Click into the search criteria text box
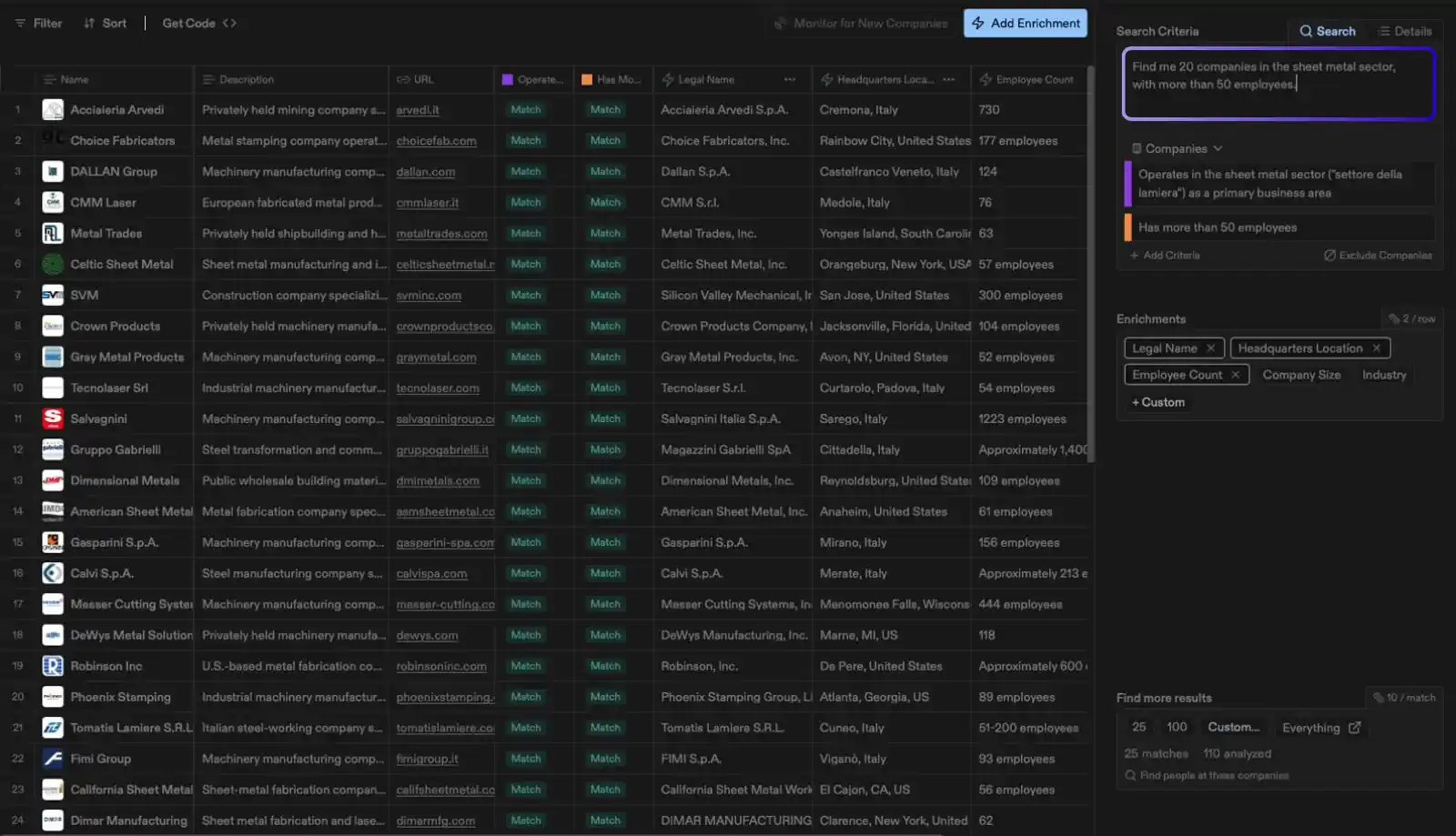Screen dimensions: 1456x836 pyautogui.click(x=1279, y=84)
